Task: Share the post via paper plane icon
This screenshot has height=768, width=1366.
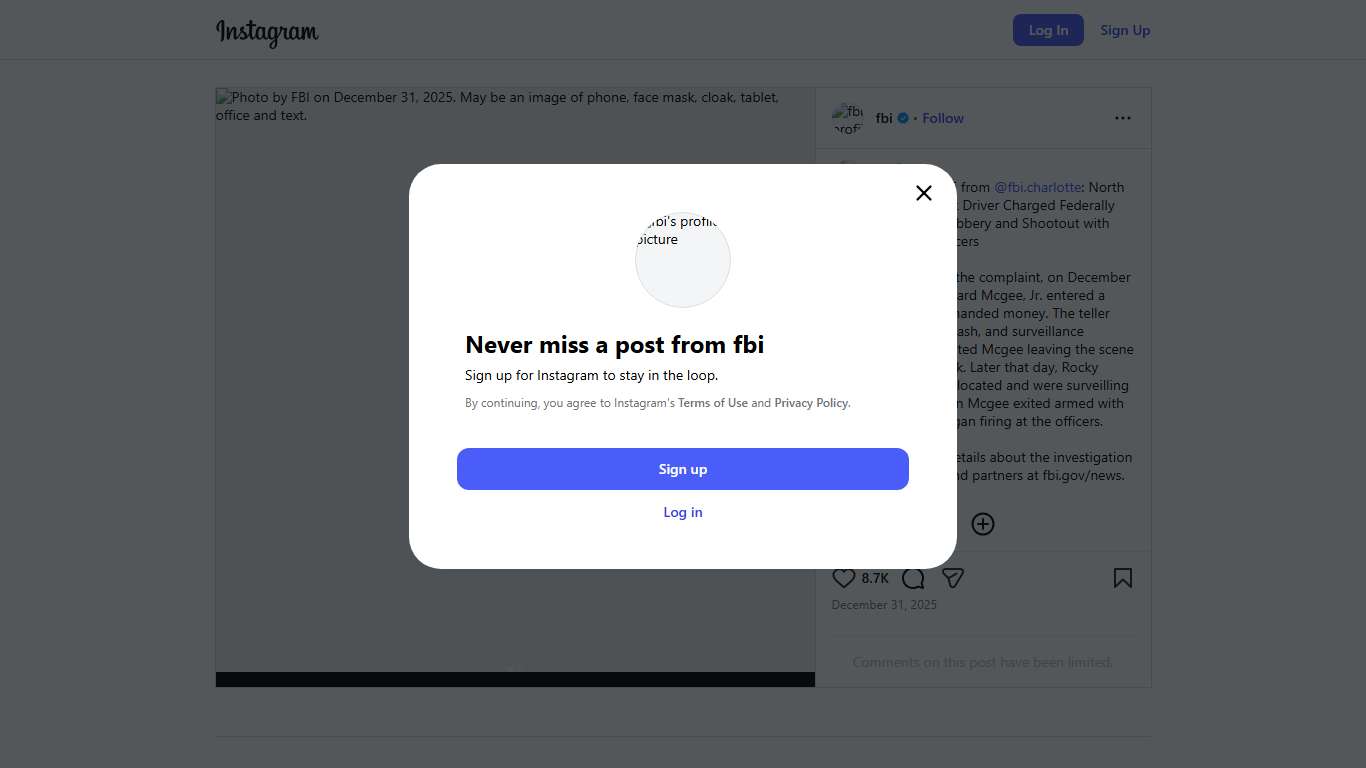Action: tap(953, 578)
